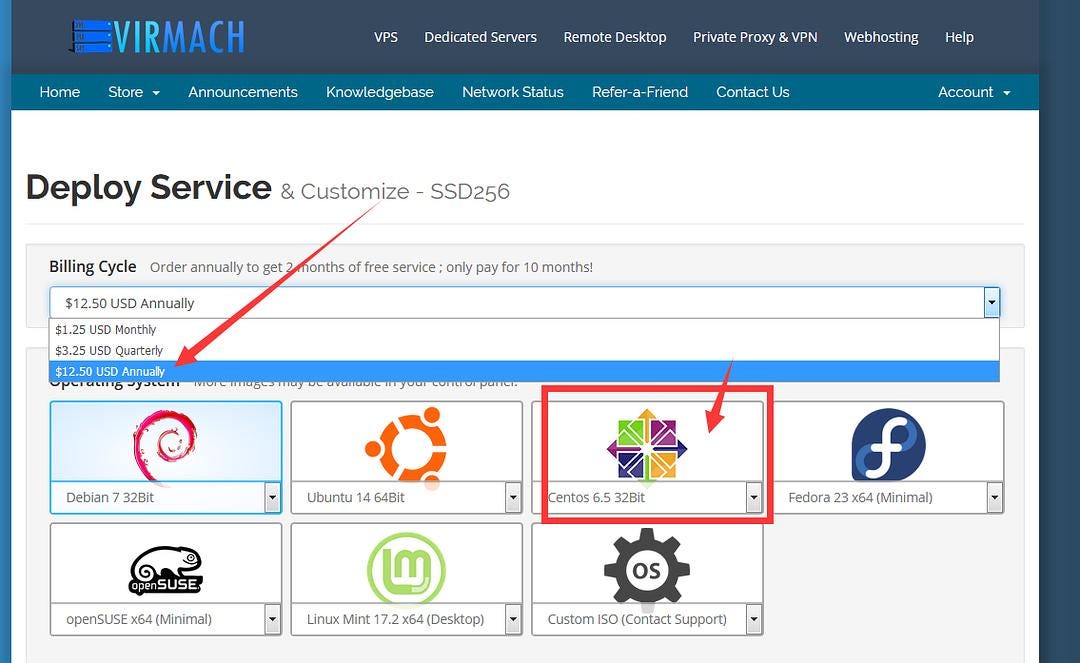Pick the Fedora logo icon

(889, 444)
